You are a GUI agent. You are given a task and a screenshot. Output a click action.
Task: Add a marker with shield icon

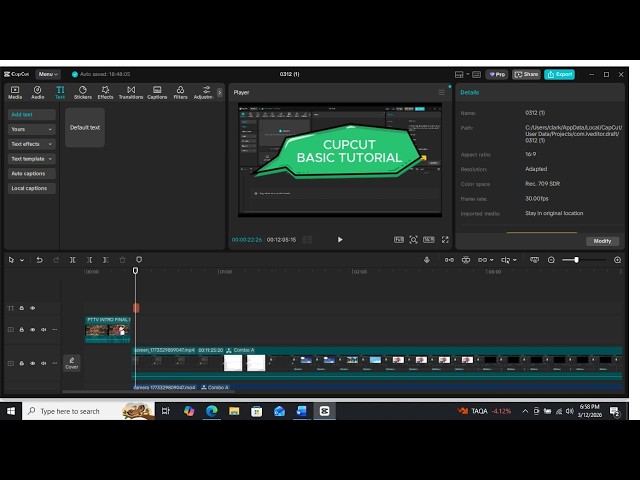pos(139,260)
